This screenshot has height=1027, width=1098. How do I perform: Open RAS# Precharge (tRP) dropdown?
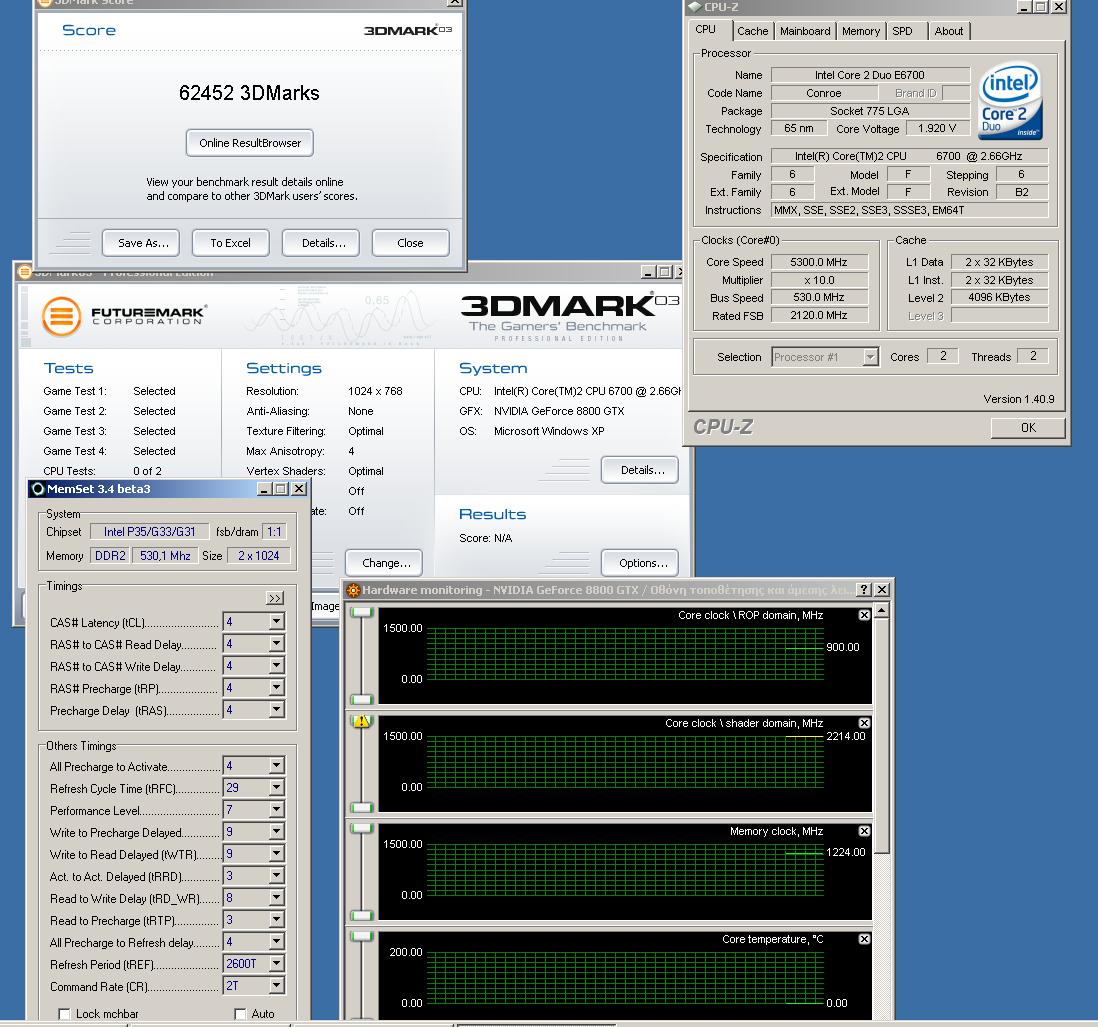[x=277, y=687]
